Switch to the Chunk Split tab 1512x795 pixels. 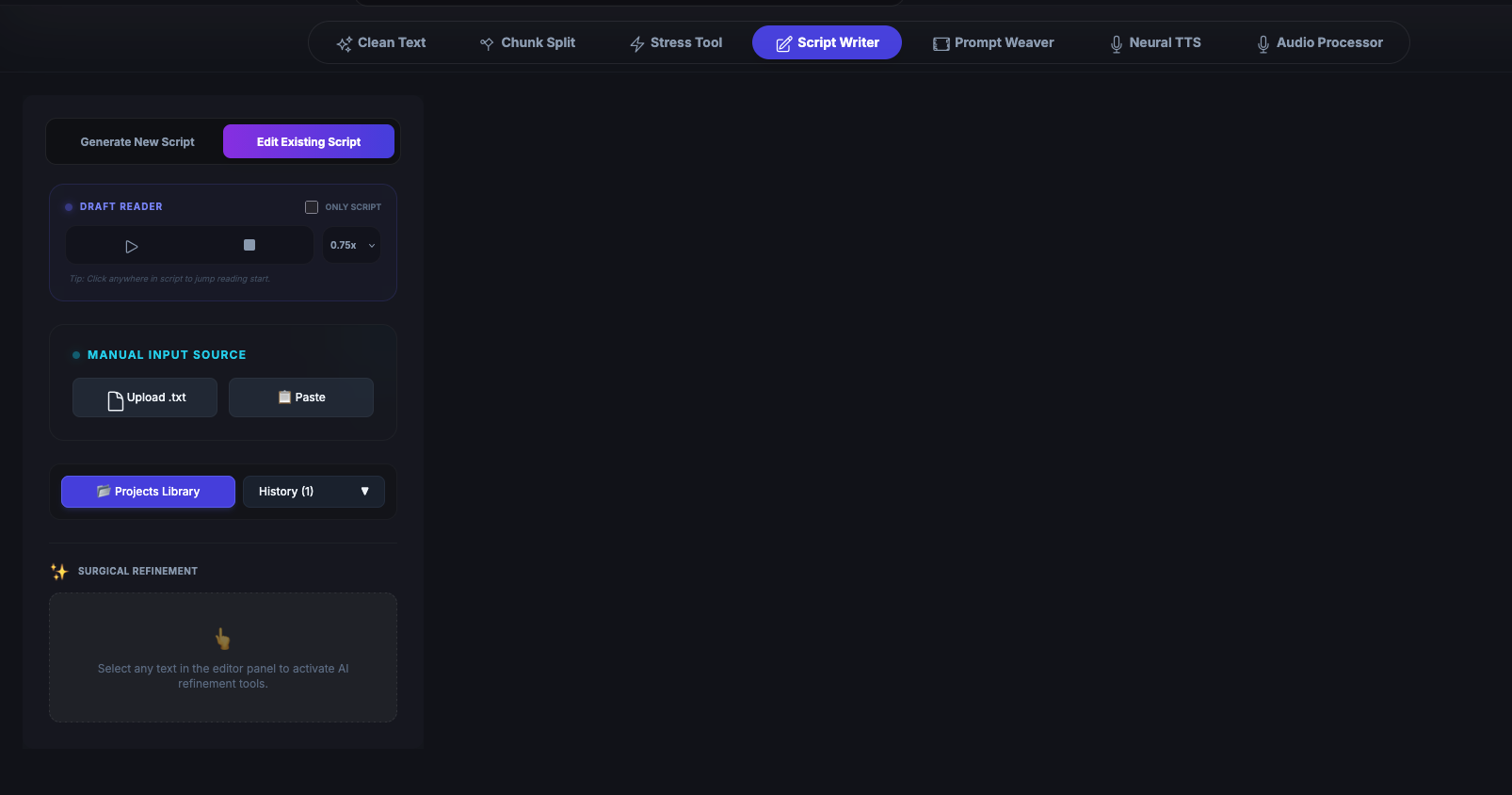point(527,42)
